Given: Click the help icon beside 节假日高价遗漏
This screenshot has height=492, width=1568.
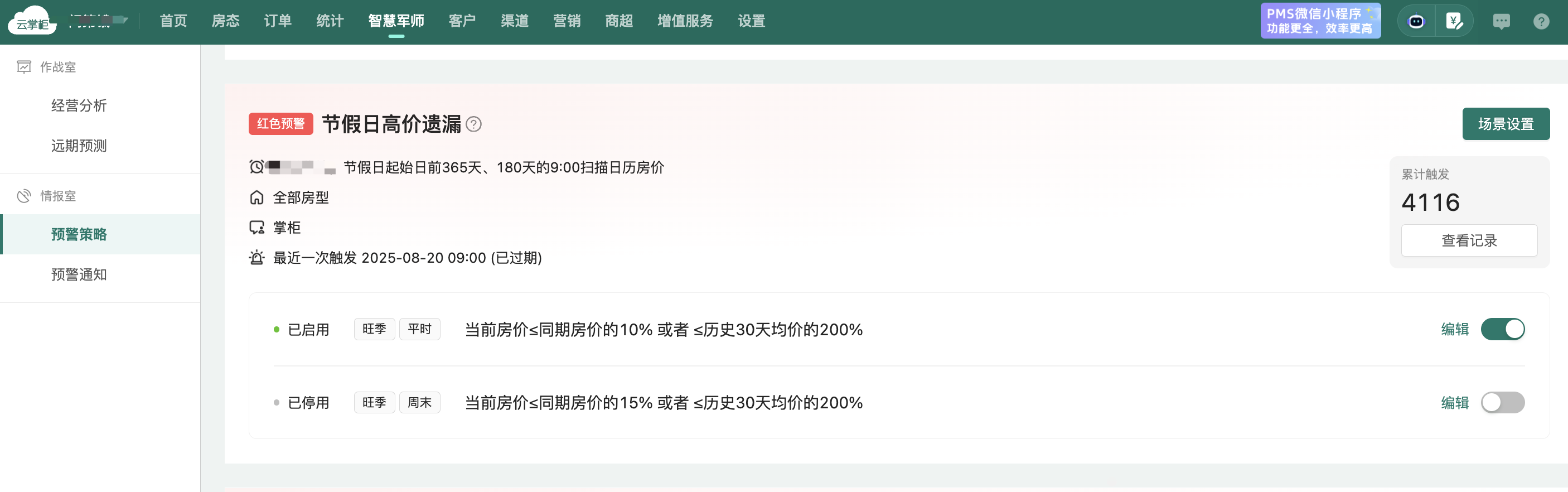Looking at the screenshot, I should [473, 124].
